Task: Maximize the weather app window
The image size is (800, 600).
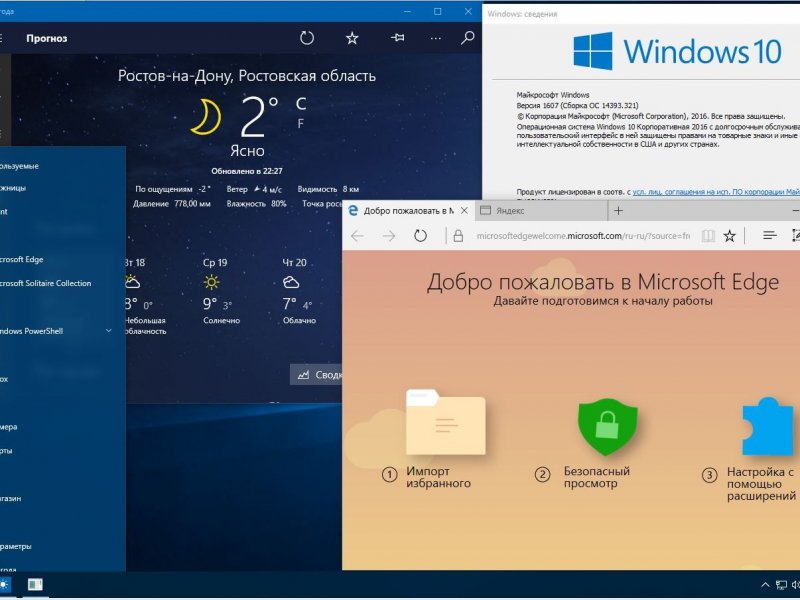Action: (x=438, y=11)
